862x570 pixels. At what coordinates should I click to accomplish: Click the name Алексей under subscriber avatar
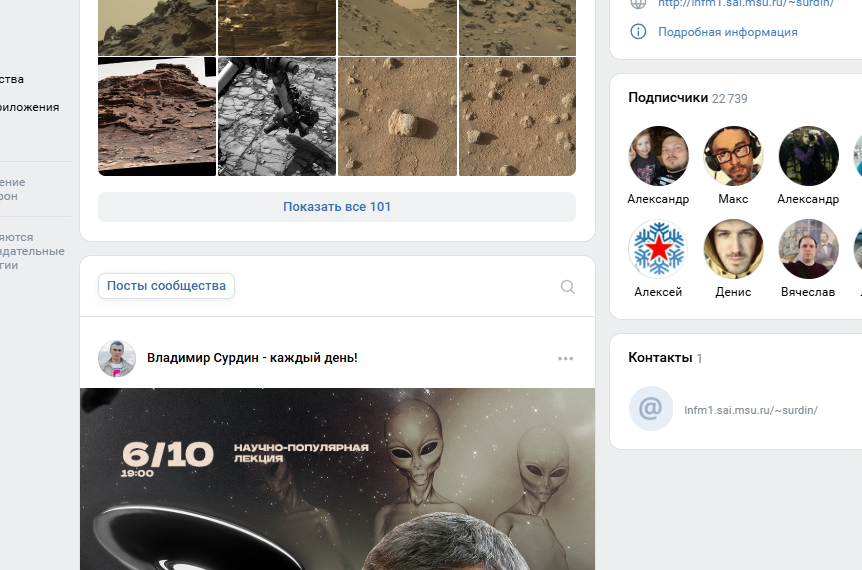pos(658,292)
